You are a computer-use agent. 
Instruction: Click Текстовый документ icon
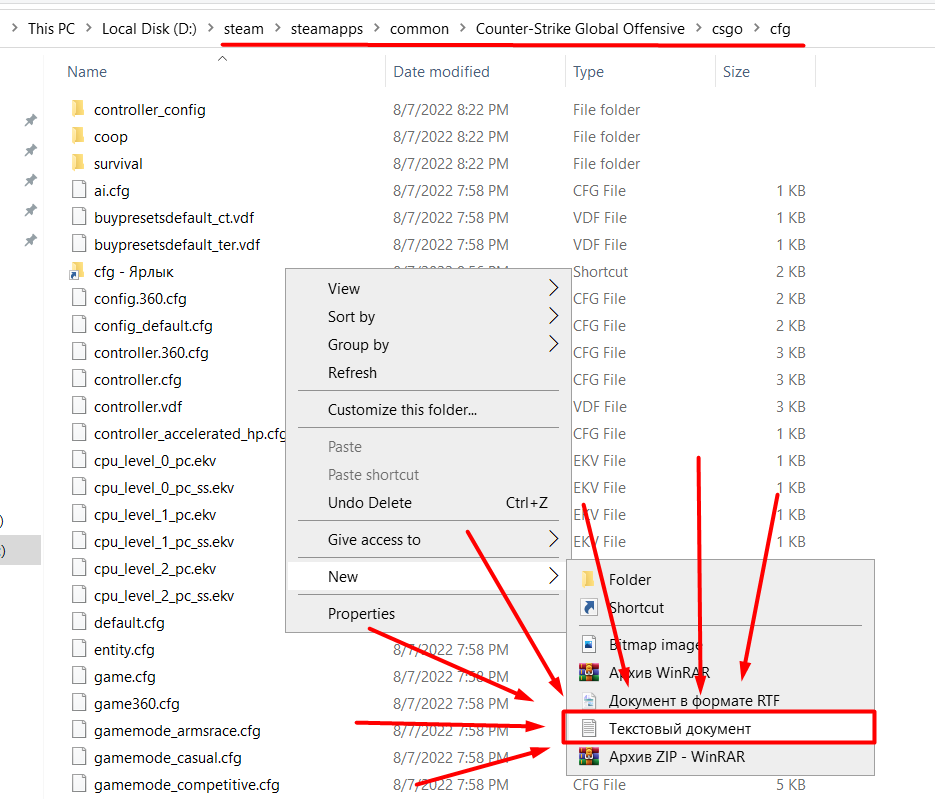(x=589, y=728)
